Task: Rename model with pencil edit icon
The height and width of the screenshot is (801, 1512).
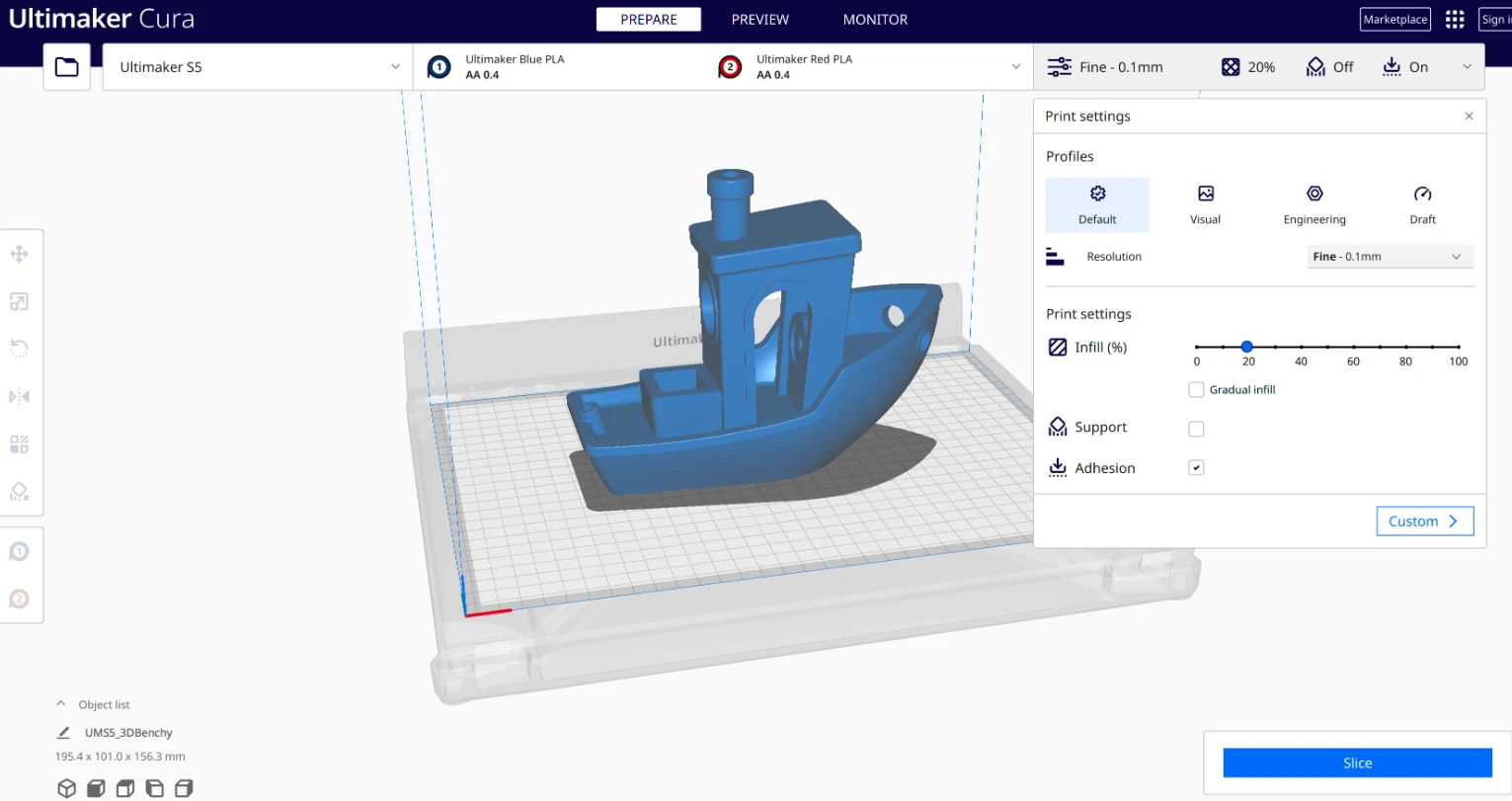Action: tap(64, 733)
